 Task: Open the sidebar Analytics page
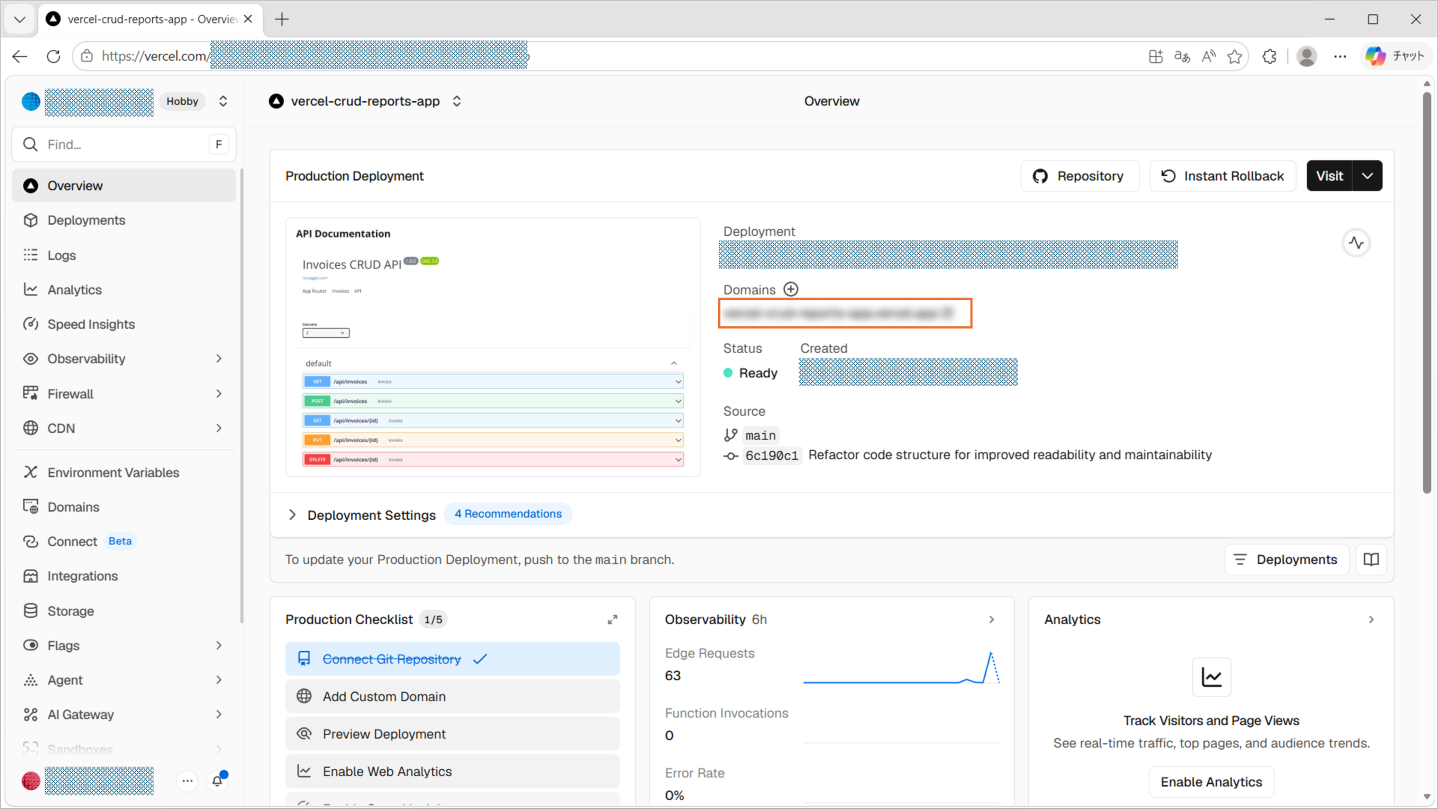coord(124,290)
